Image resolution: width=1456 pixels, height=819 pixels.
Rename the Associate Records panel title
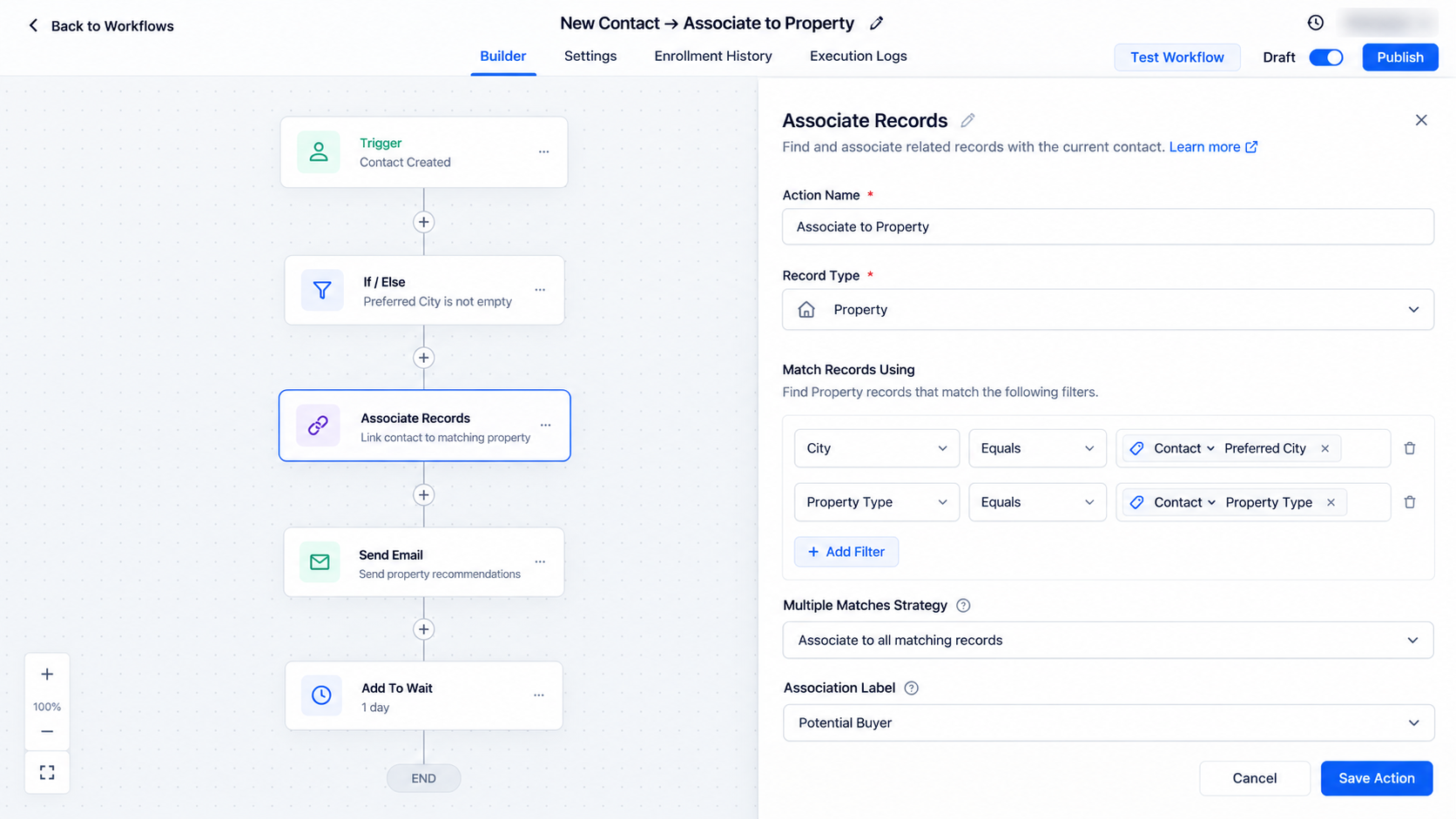[x=967, y=120]
